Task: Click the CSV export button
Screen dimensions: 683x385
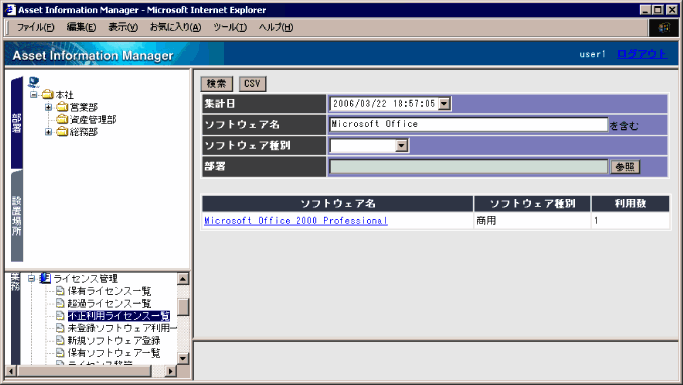Action: point(252,84)
